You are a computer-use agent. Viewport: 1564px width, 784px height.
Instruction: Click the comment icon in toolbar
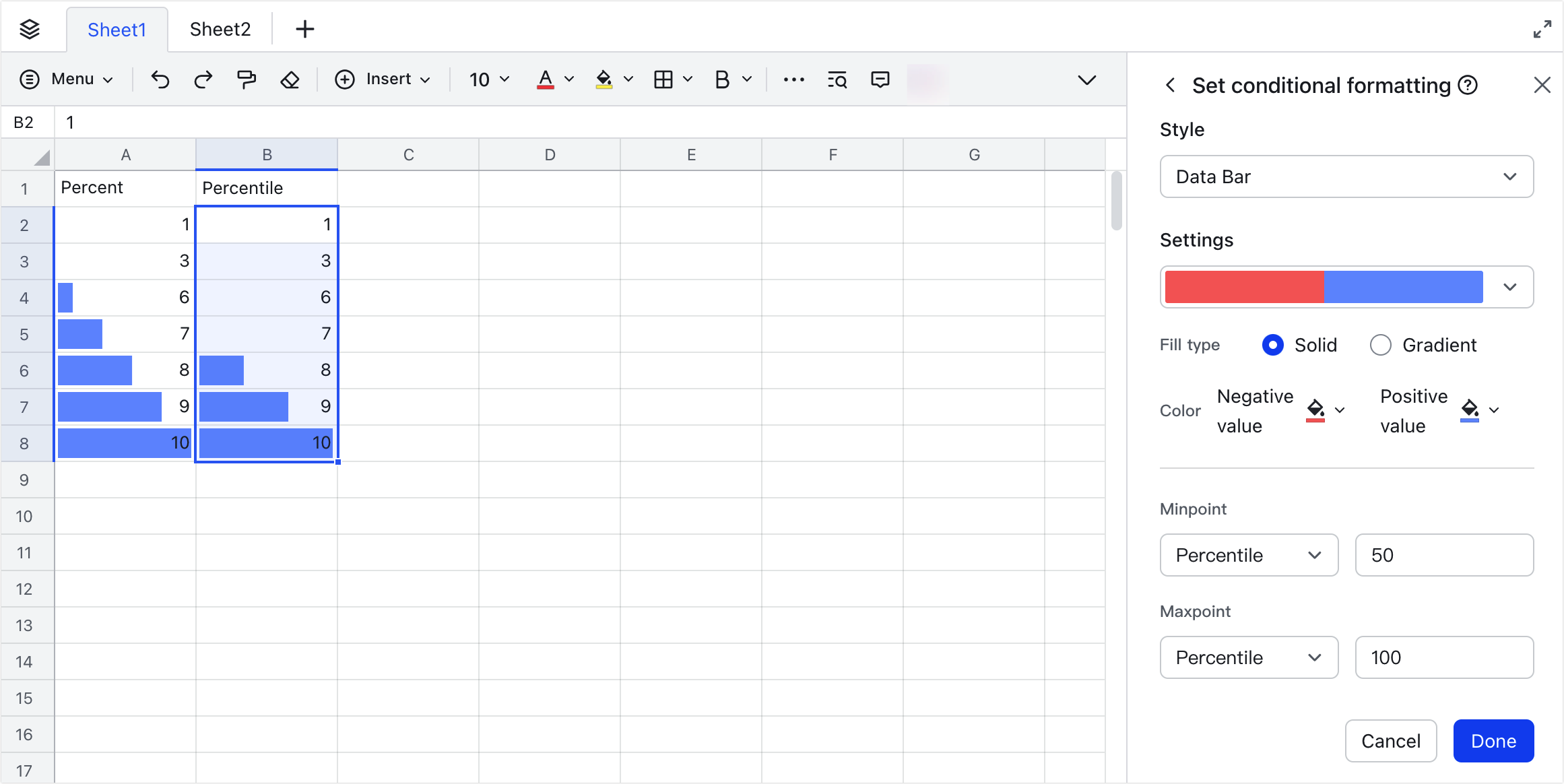coord(880,79)
